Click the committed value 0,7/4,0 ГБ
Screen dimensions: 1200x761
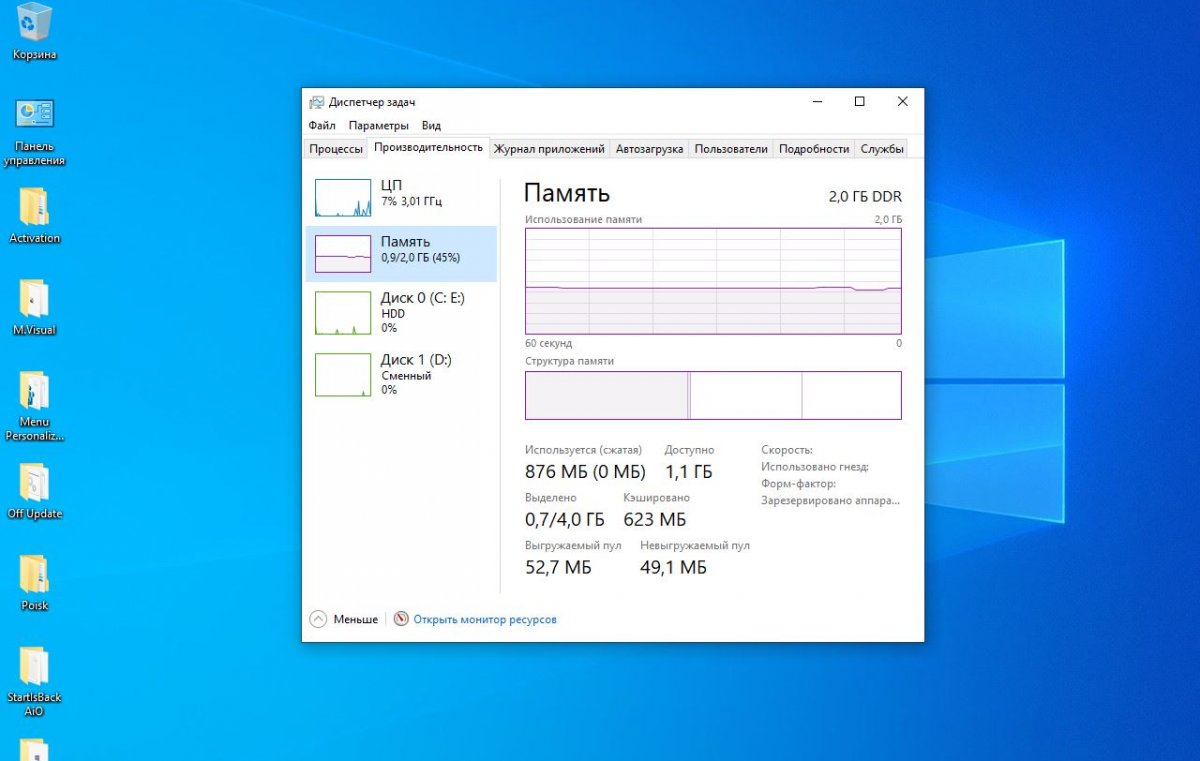coord(565,520)
